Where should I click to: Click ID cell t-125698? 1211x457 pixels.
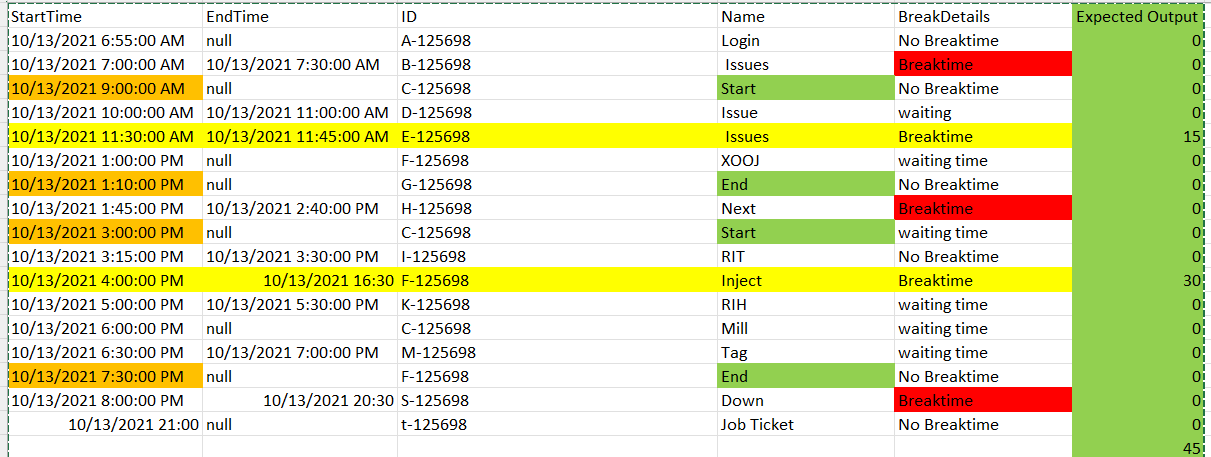point(557,425)
